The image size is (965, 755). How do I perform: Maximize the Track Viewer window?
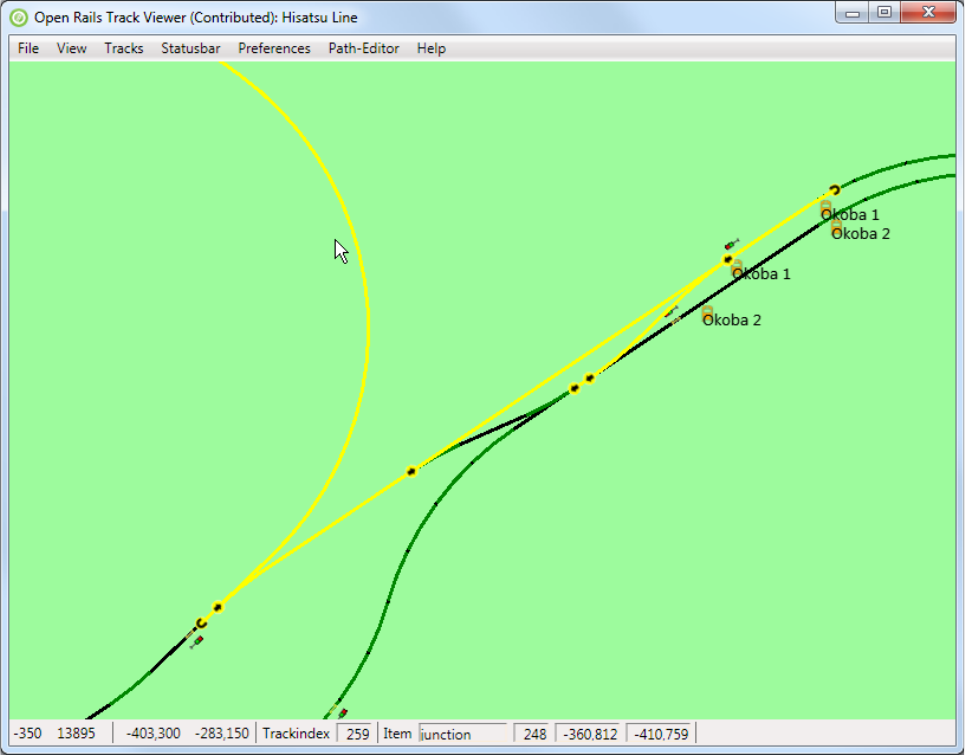pyautogui.click(x=884, y=13)
